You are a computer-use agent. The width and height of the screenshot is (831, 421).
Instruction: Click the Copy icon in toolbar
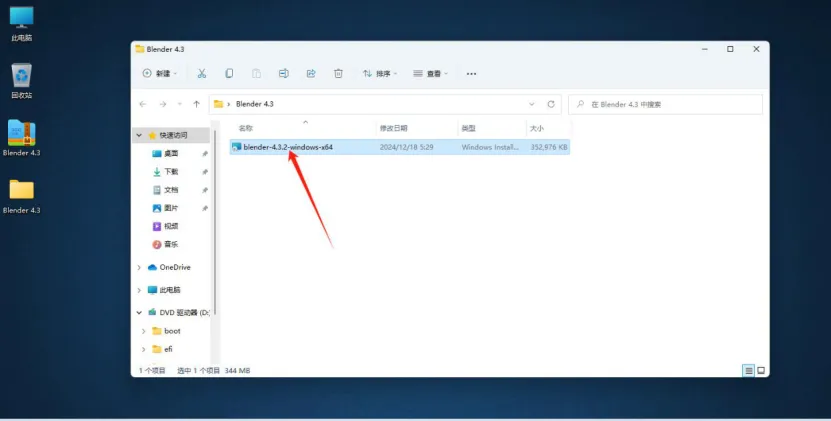pyautogui.click(x=229, y=74)
